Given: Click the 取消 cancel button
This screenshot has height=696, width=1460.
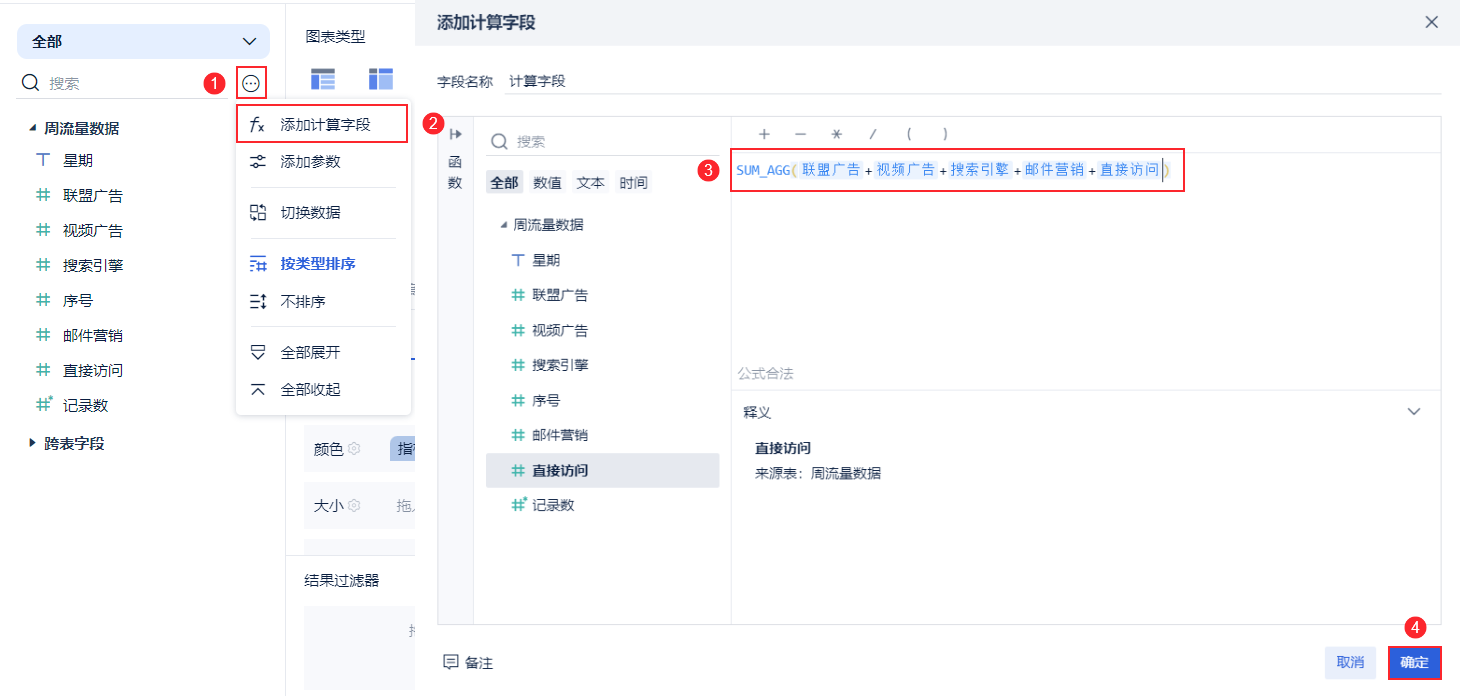Looking at the screenshot, I should pyautogui.click(x=1350, y=662).
